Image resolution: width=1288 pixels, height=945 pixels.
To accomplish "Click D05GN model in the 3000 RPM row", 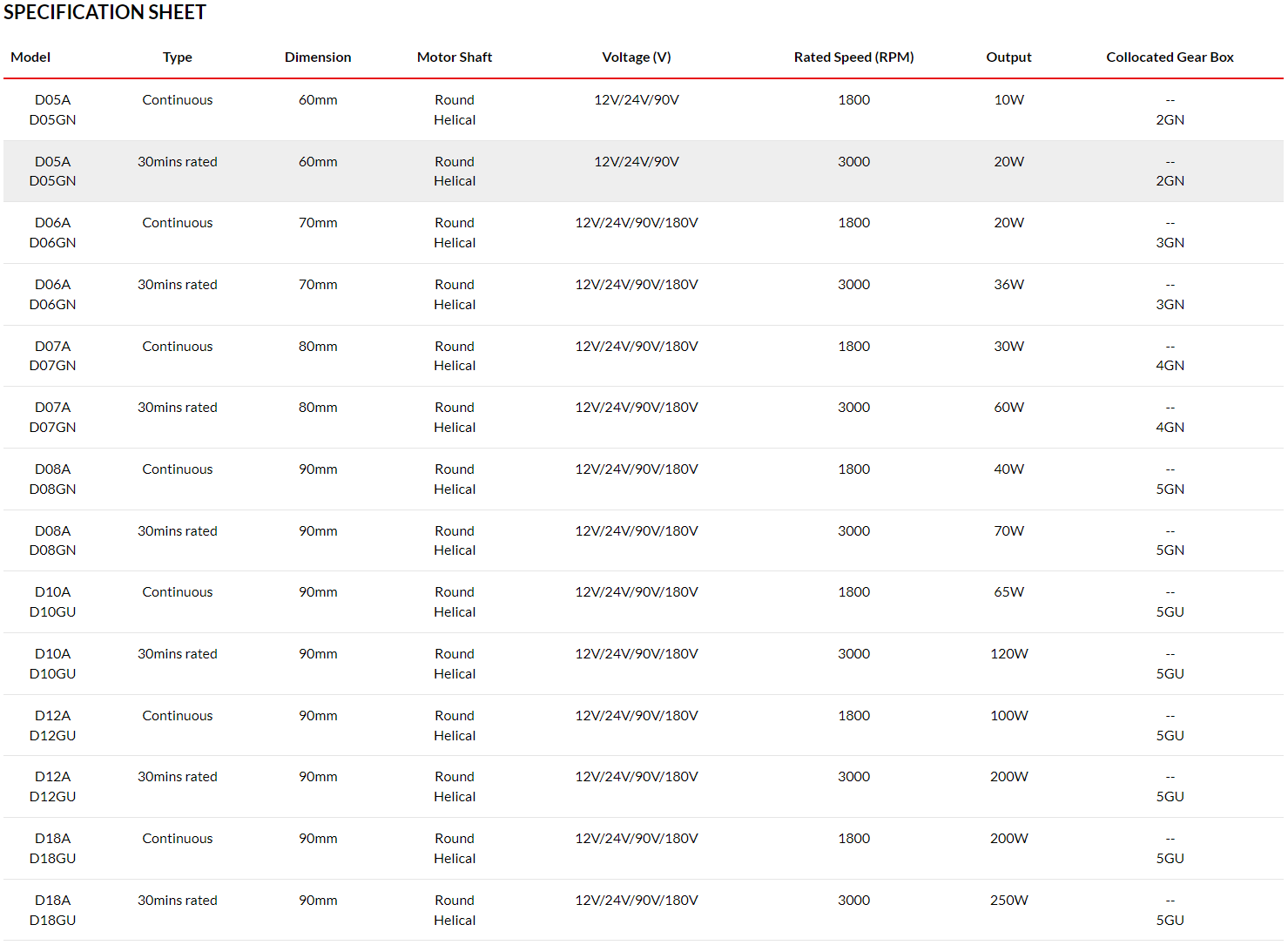I will [x=53, y=180].
